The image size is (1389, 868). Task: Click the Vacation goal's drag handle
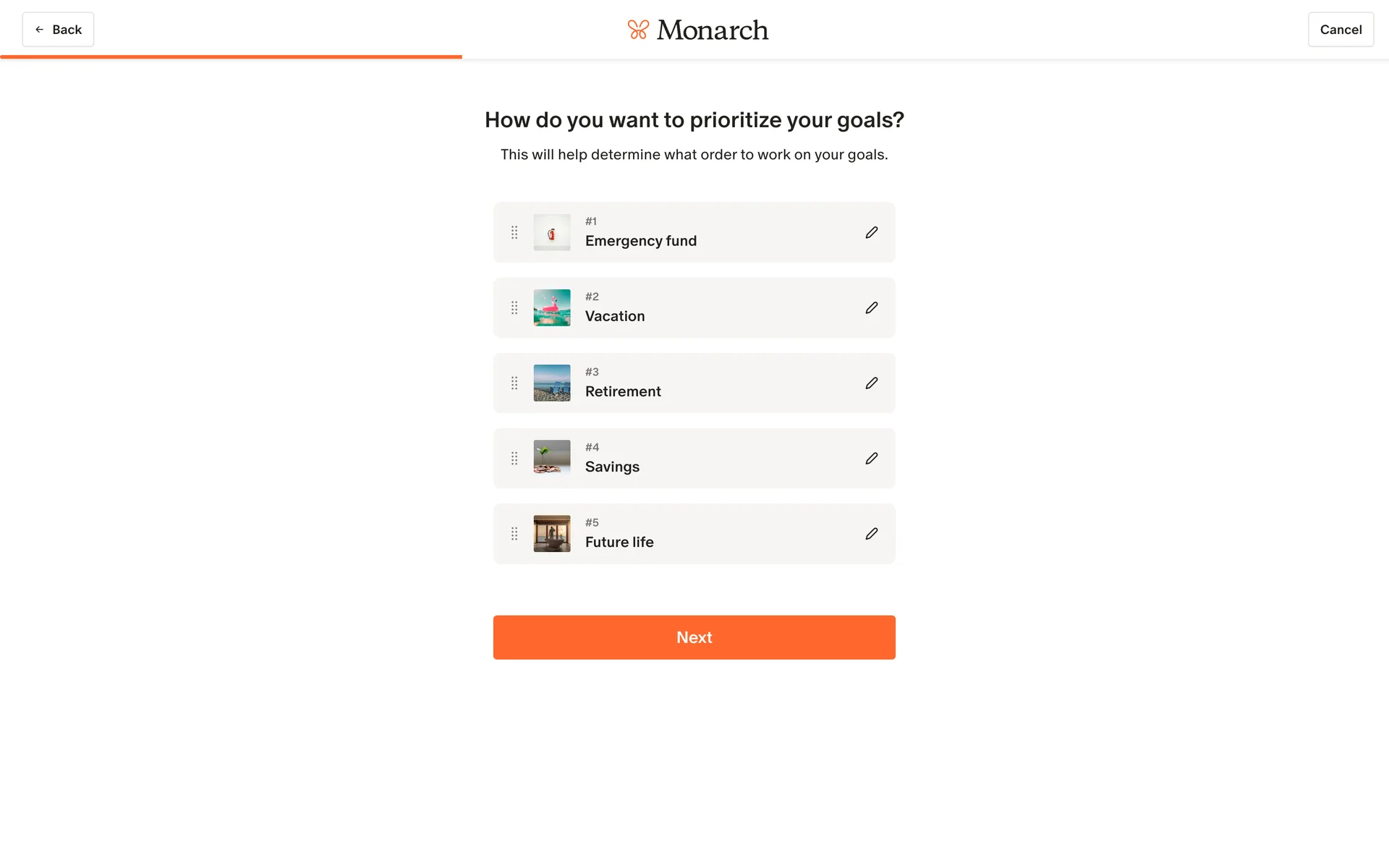coord(514,307)
